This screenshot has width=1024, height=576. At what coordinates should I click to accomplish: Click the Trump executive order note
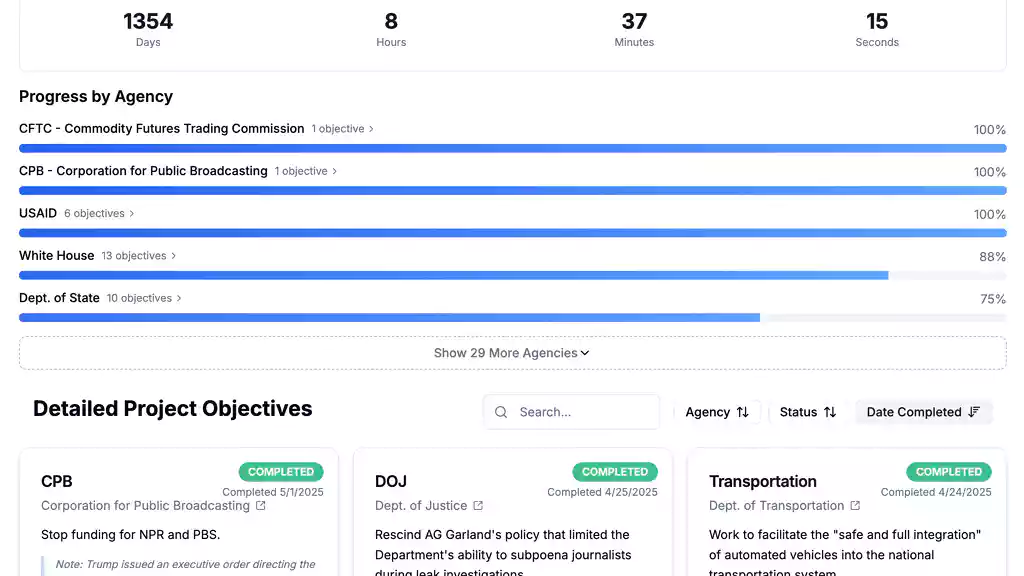tap(185, 564)
